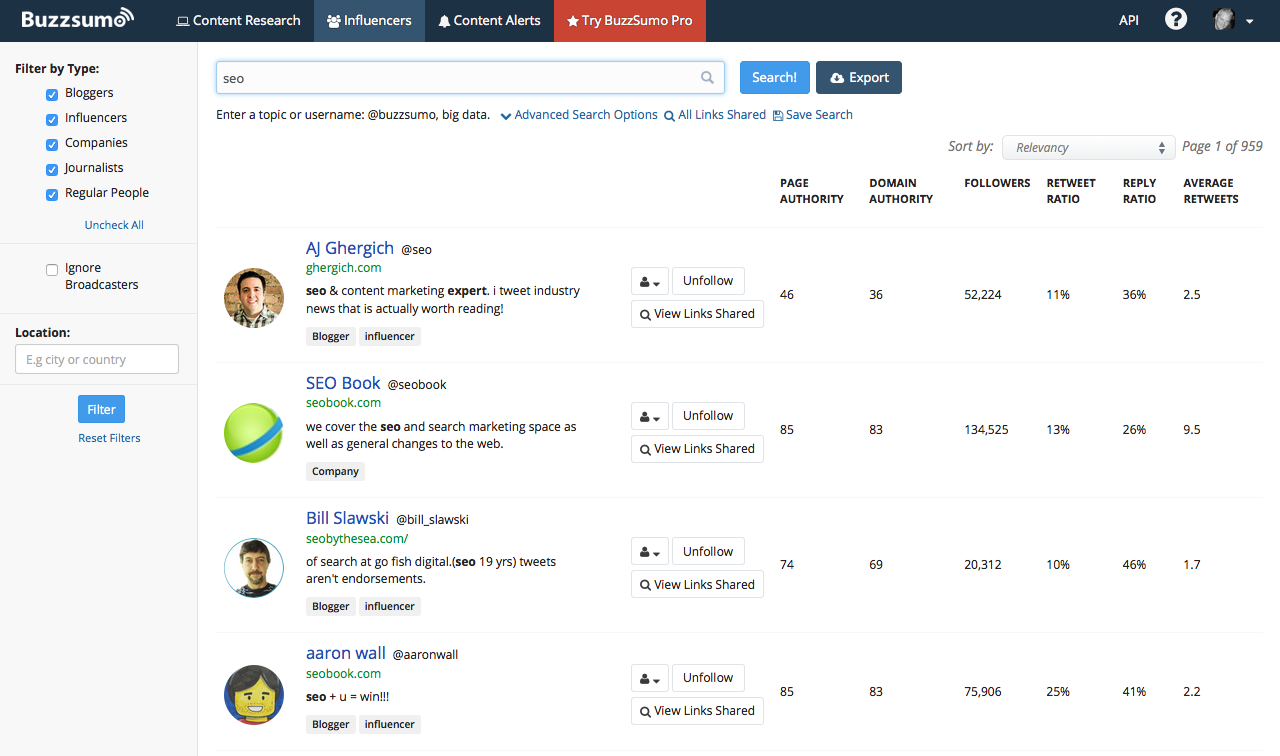The height and width of the screenshot is (756, 1280).
Task: Click Bill Slawski's profile photo
Action: pyautogui.click(x=254, y=567)
